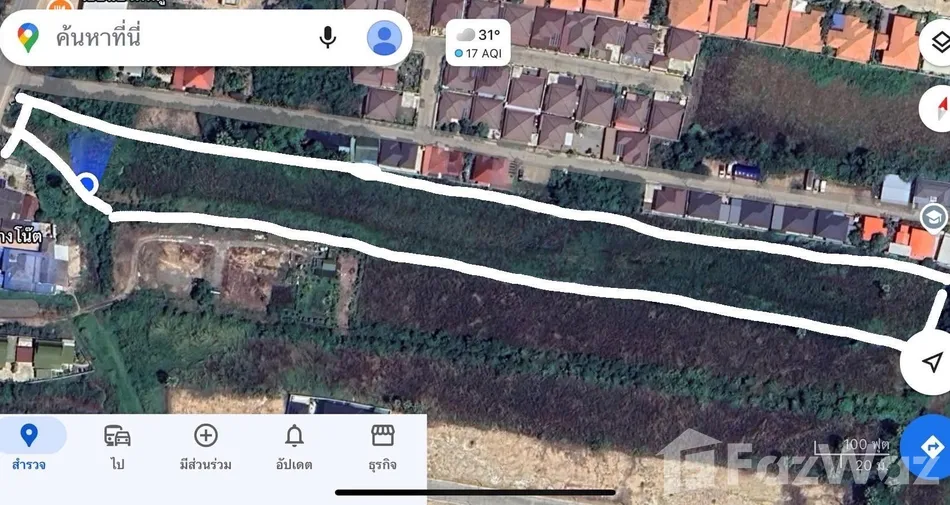Tap the school graduation cap marker
Screen dimensions: 950x505
(x=933, y=217)
